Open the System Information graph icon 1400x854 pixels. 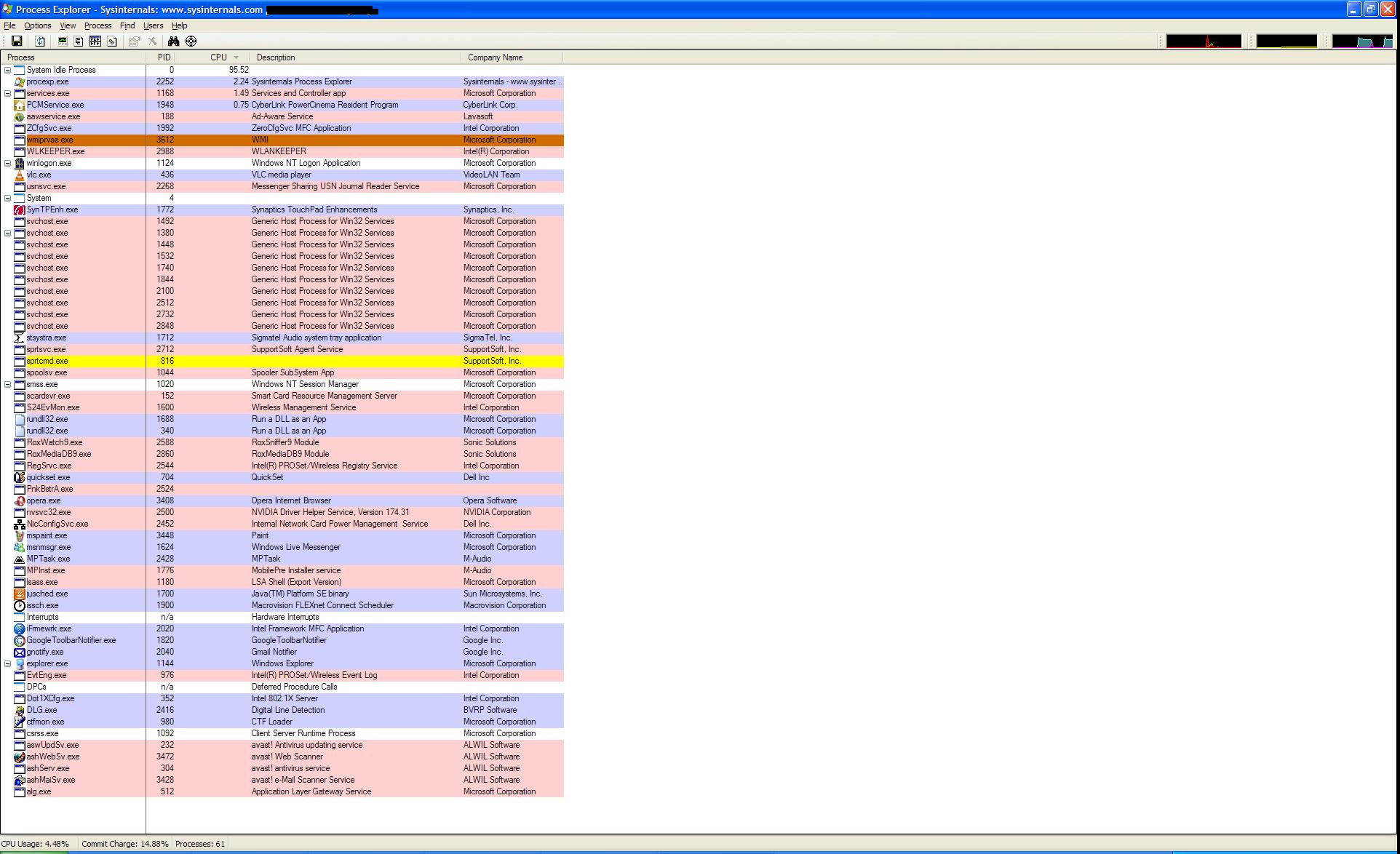pos(63,41)
